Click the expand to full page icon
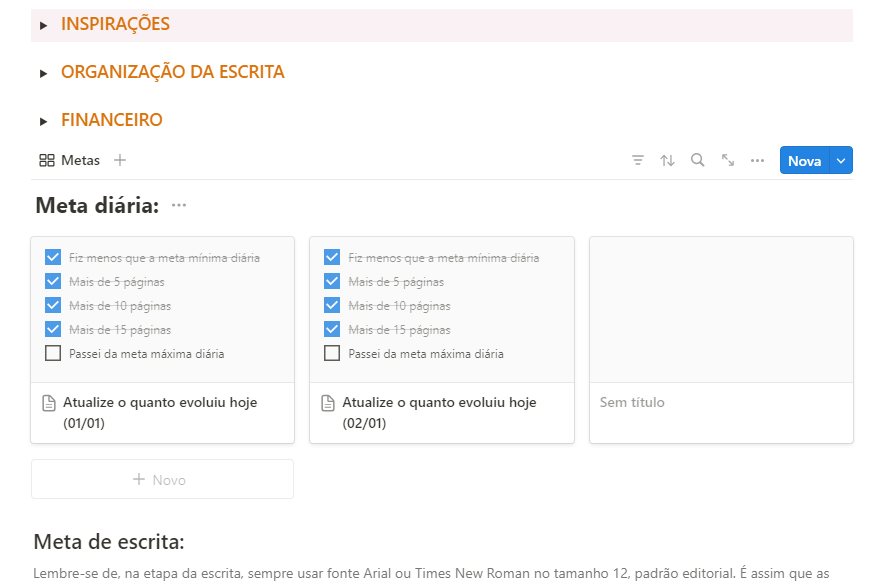 pos(728,160)
